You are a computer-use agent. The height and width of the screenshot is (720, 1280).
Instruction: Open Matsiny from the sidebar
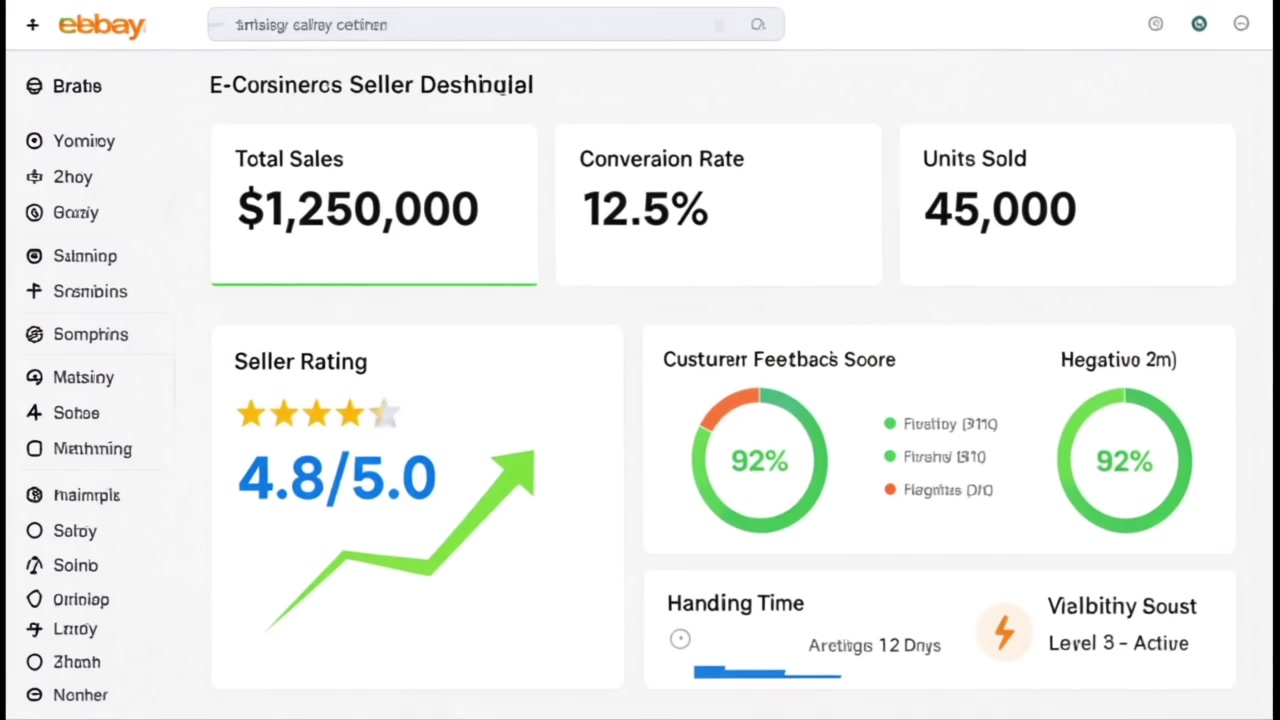[x=83, y=378]
